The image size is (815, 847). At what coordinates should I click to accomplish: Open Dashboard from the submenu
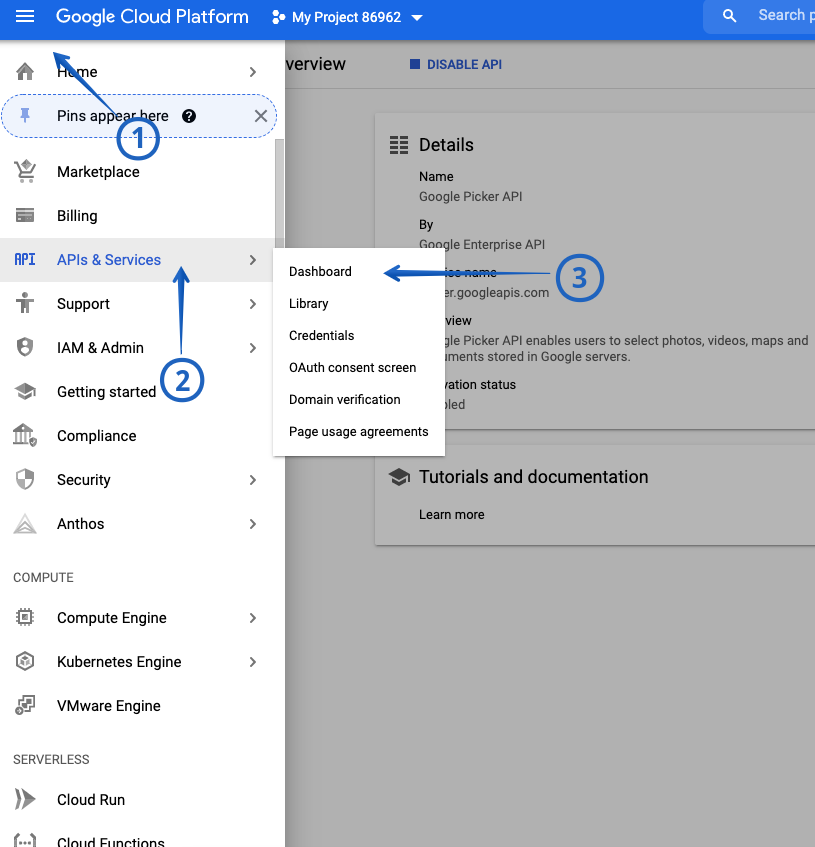click(x=320, y=271)
